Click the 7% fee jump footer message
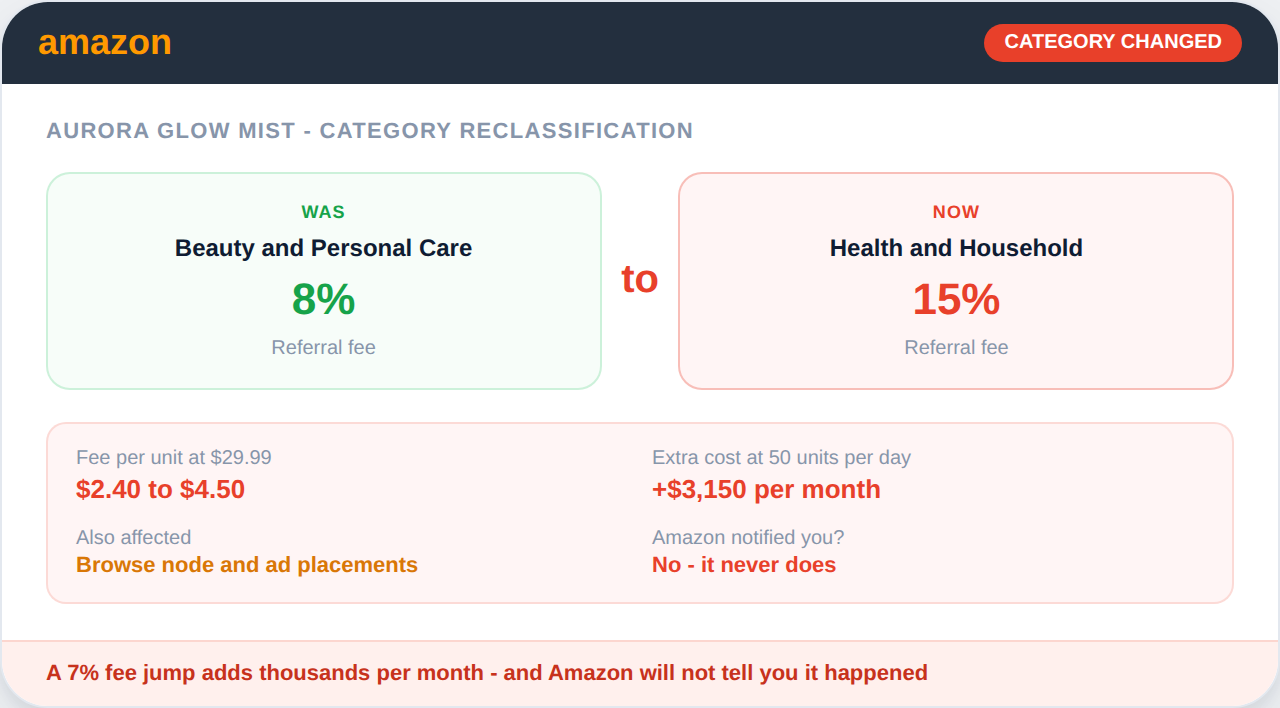This screenshot has width=1280, height=708. (487, 673)
